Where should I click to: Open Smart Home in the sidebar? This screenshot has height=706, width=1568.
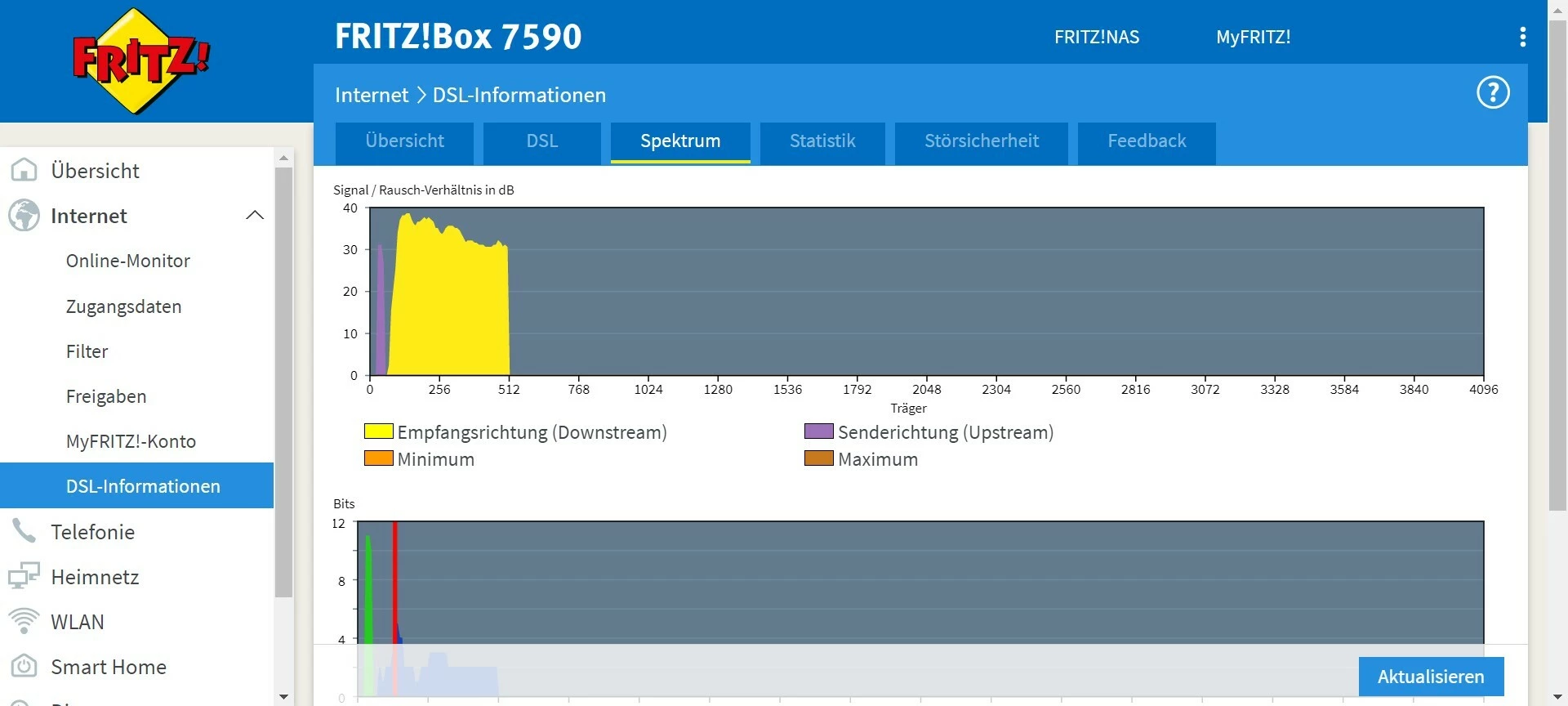point(109,667)
